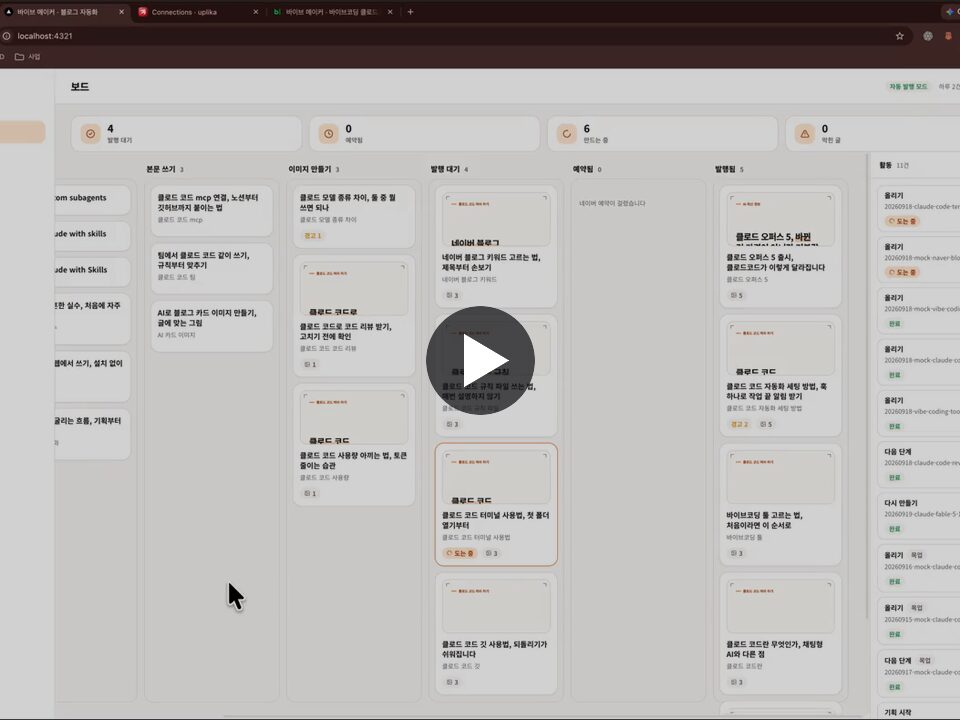960x720 pixels.
Task: Click the 보드 page title
Action: click(x=80, y=86)
